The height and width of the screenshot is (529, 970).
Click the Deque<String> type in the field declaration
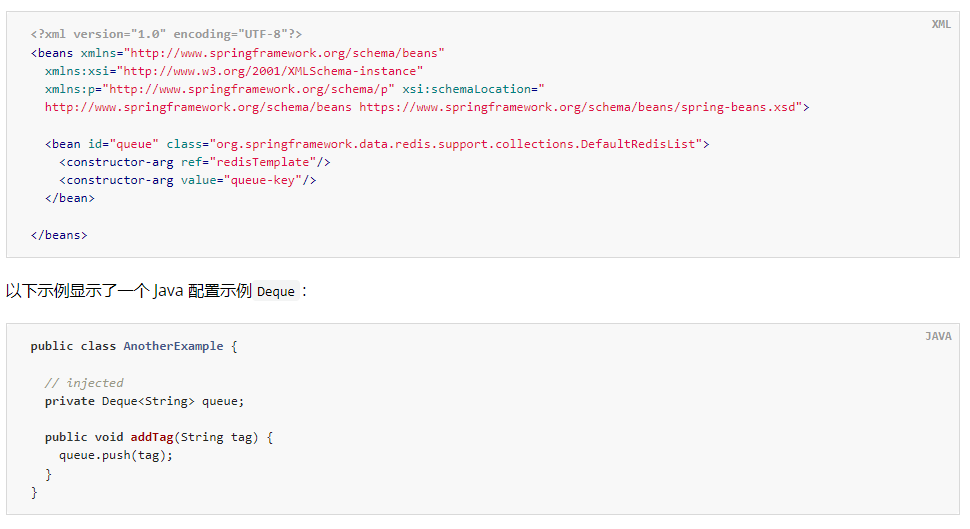pyautogui.click(x=148, y=400)
